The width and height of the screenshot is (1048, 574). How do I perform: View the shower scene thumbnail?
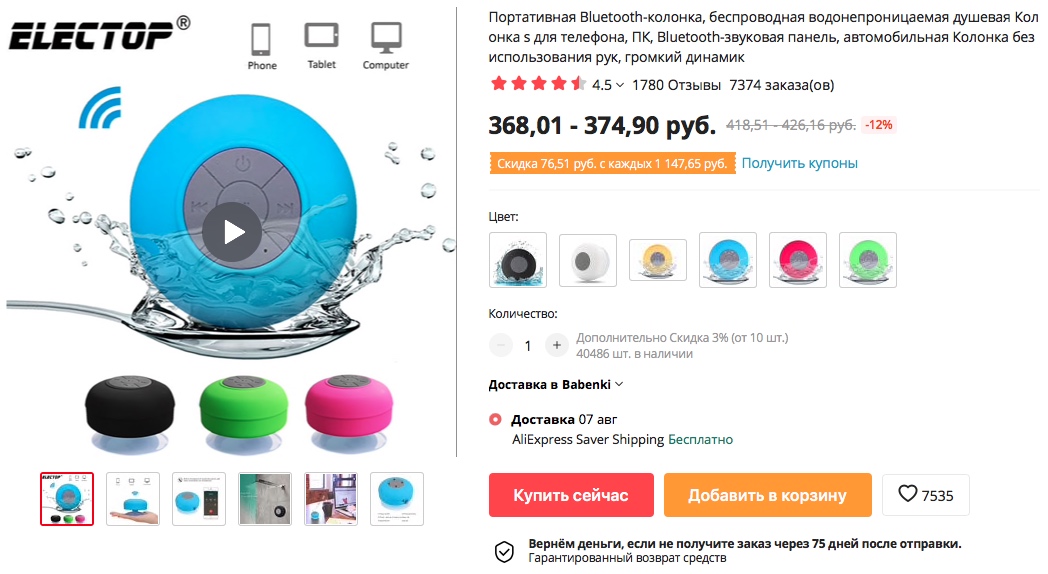tap(265, 498)
